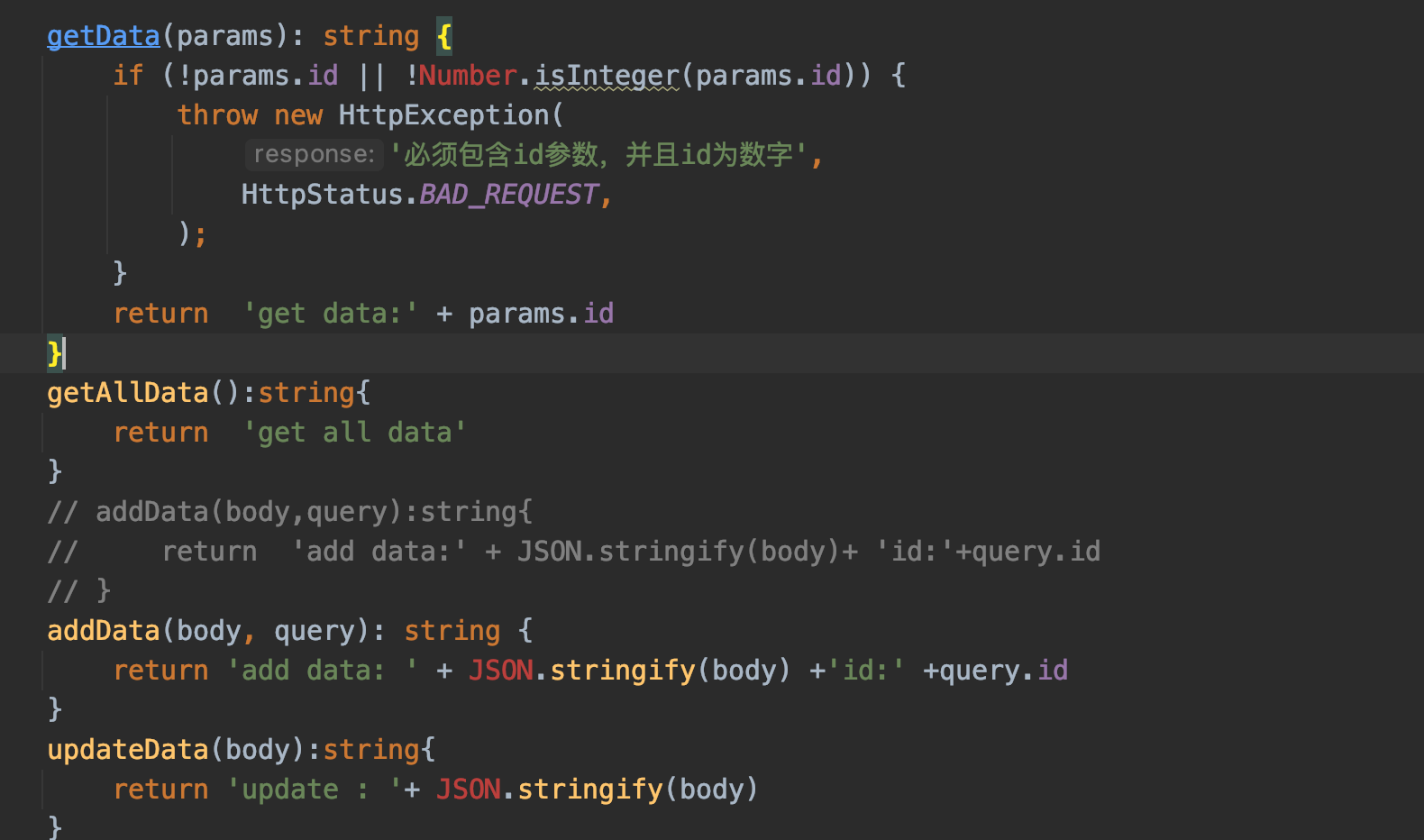Click the string return type of getData

[x=371, y=36]
